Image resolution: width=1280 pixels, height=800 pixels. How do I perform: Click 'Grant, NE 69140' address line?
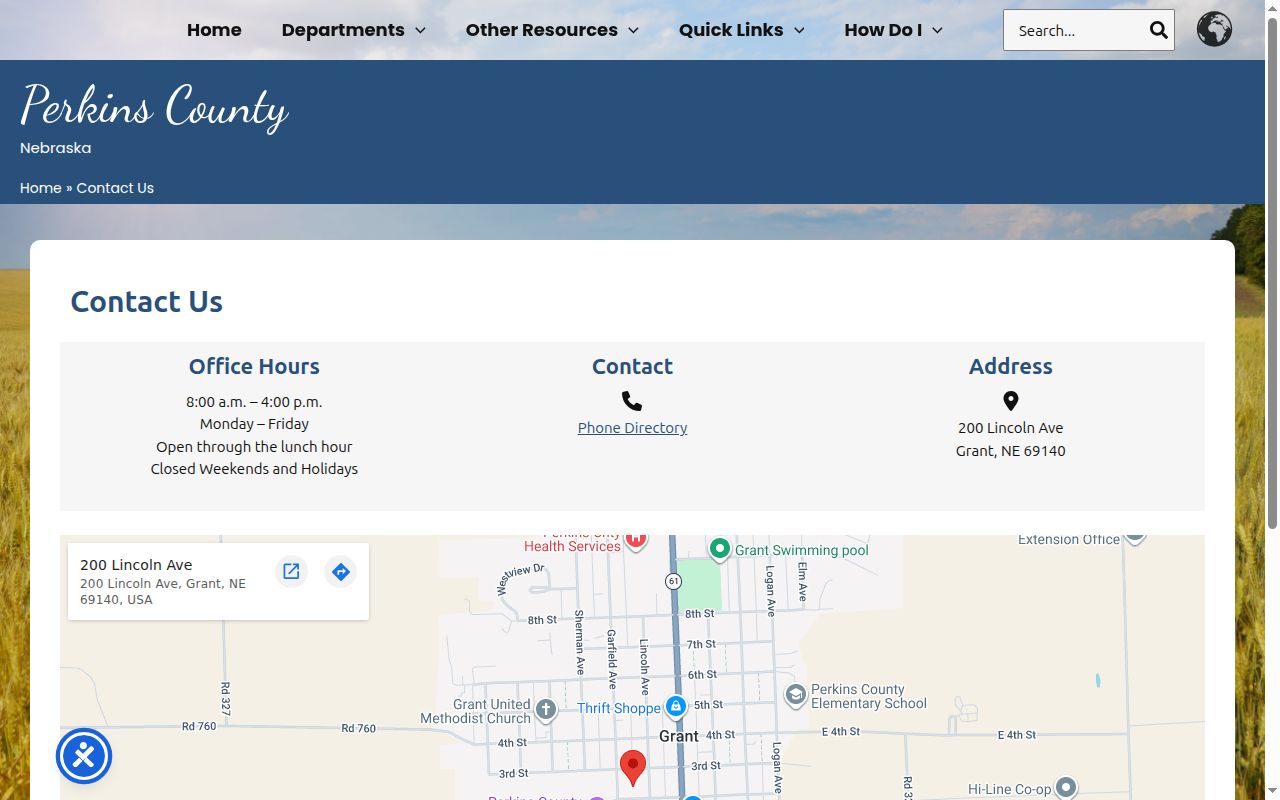1011,451
